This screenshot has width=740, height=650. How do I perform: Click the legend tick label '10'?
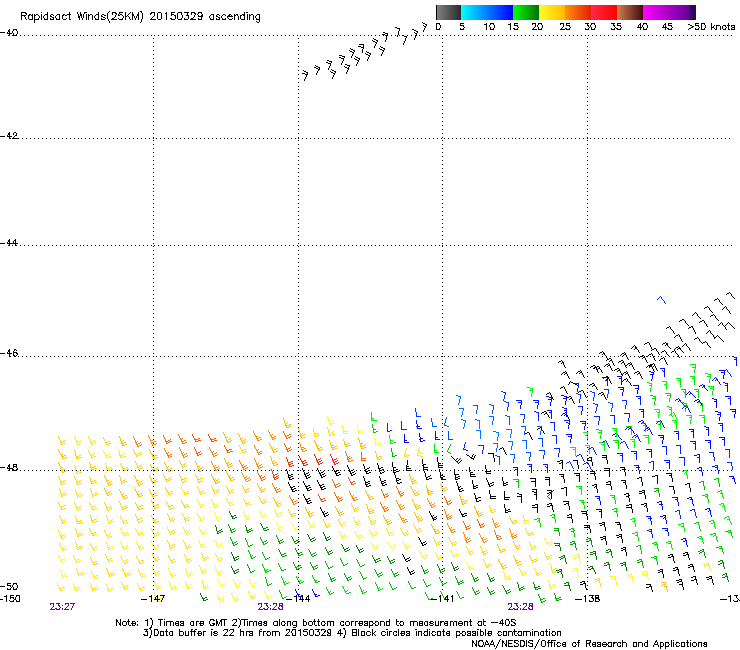point(489,27)
